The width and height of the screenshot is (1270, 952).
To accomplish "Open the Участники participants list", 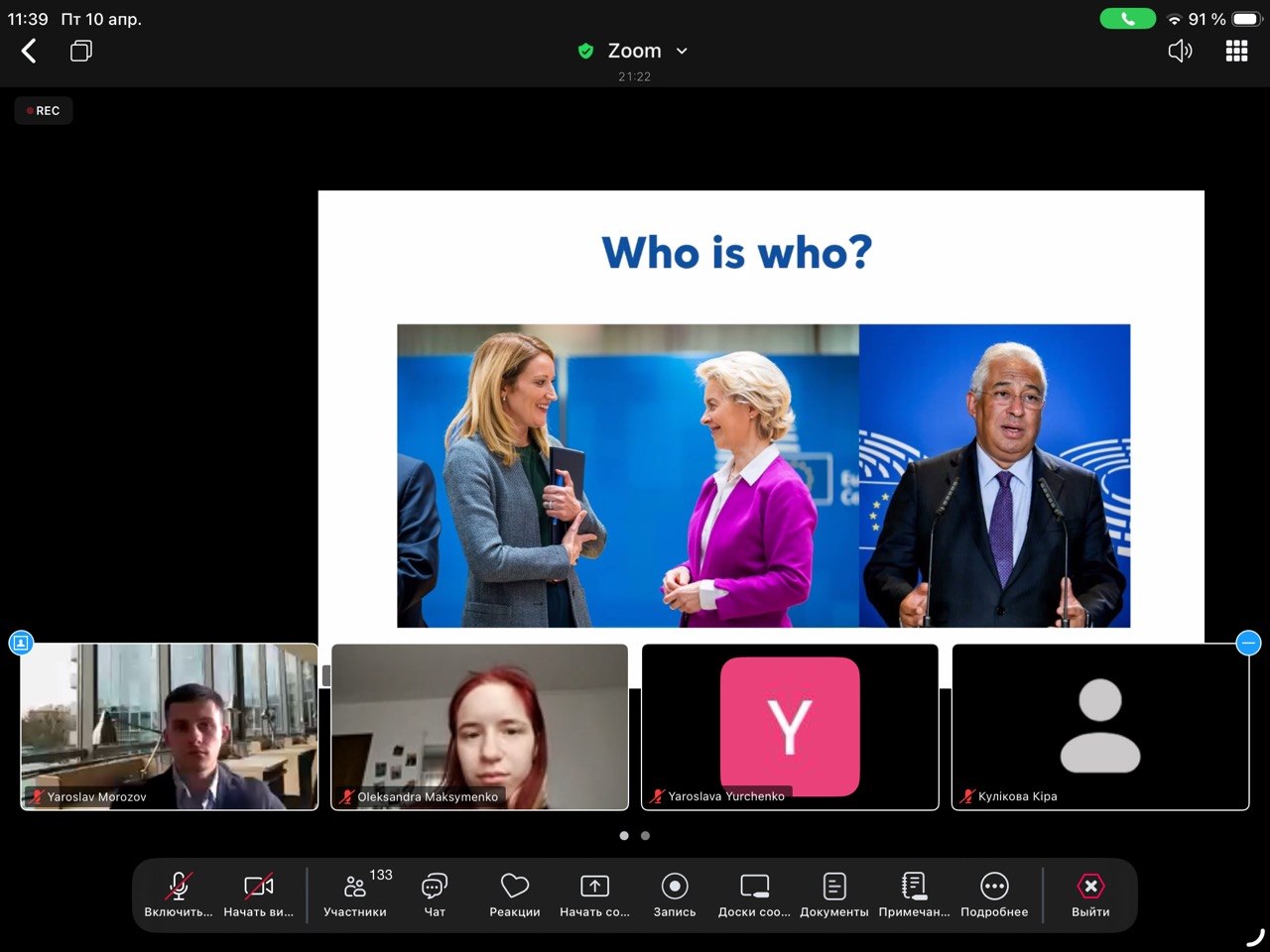I will tap(355, 887).
